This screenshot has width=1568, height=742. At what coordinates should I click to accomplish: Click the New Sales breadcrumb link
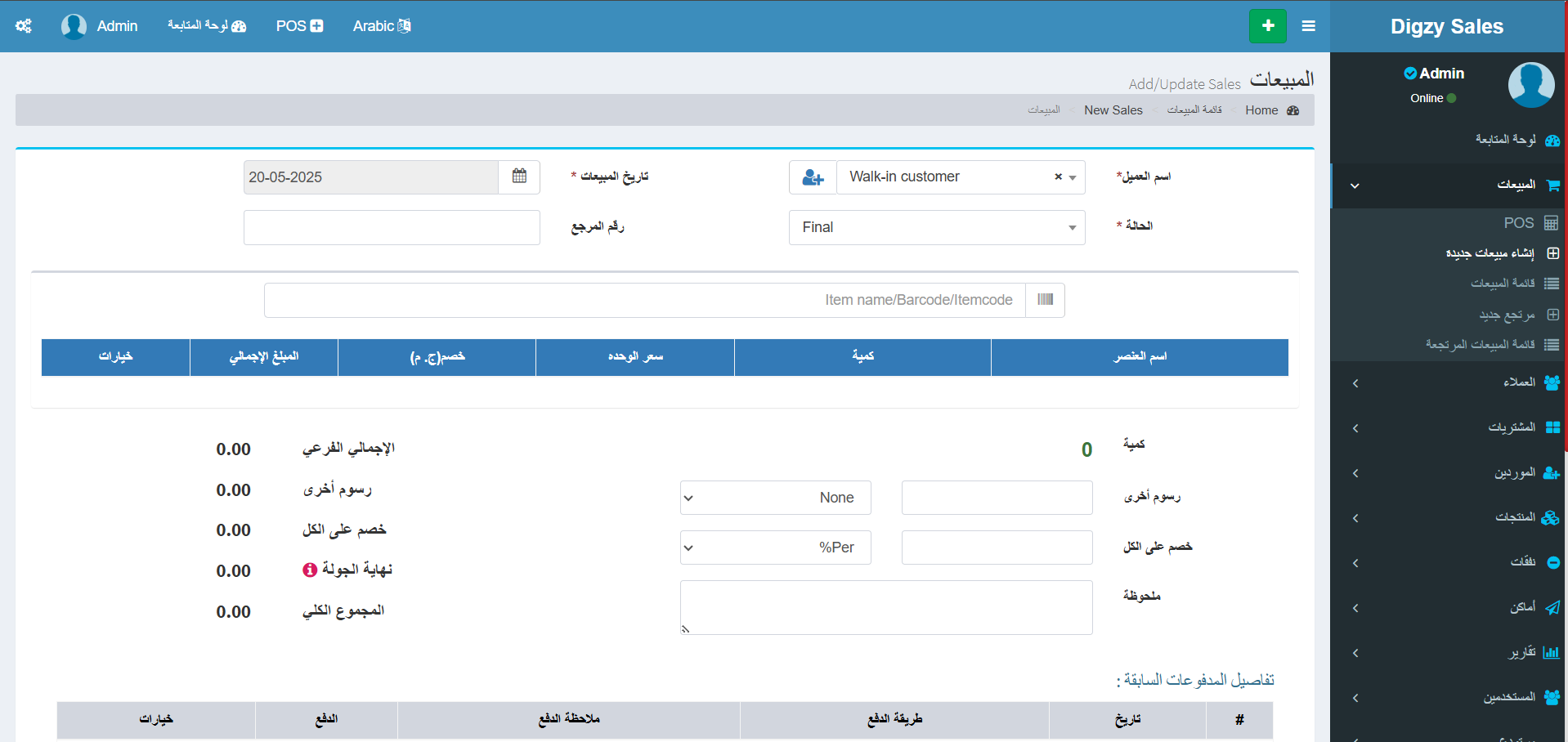pos(1113,110)
